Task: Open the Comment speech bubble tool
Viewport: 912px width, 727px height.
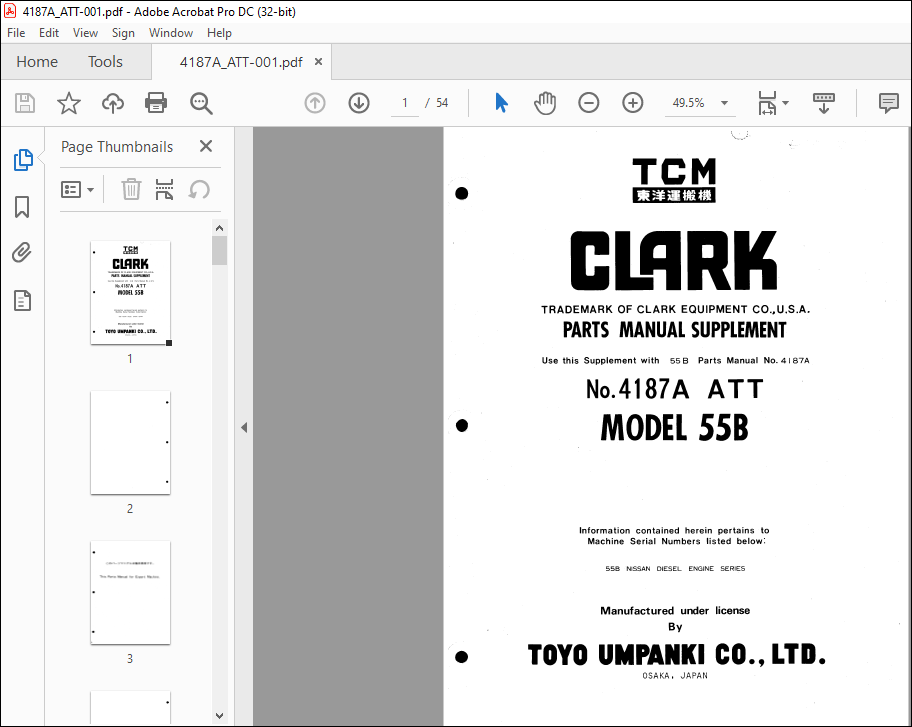Action: 888,103
